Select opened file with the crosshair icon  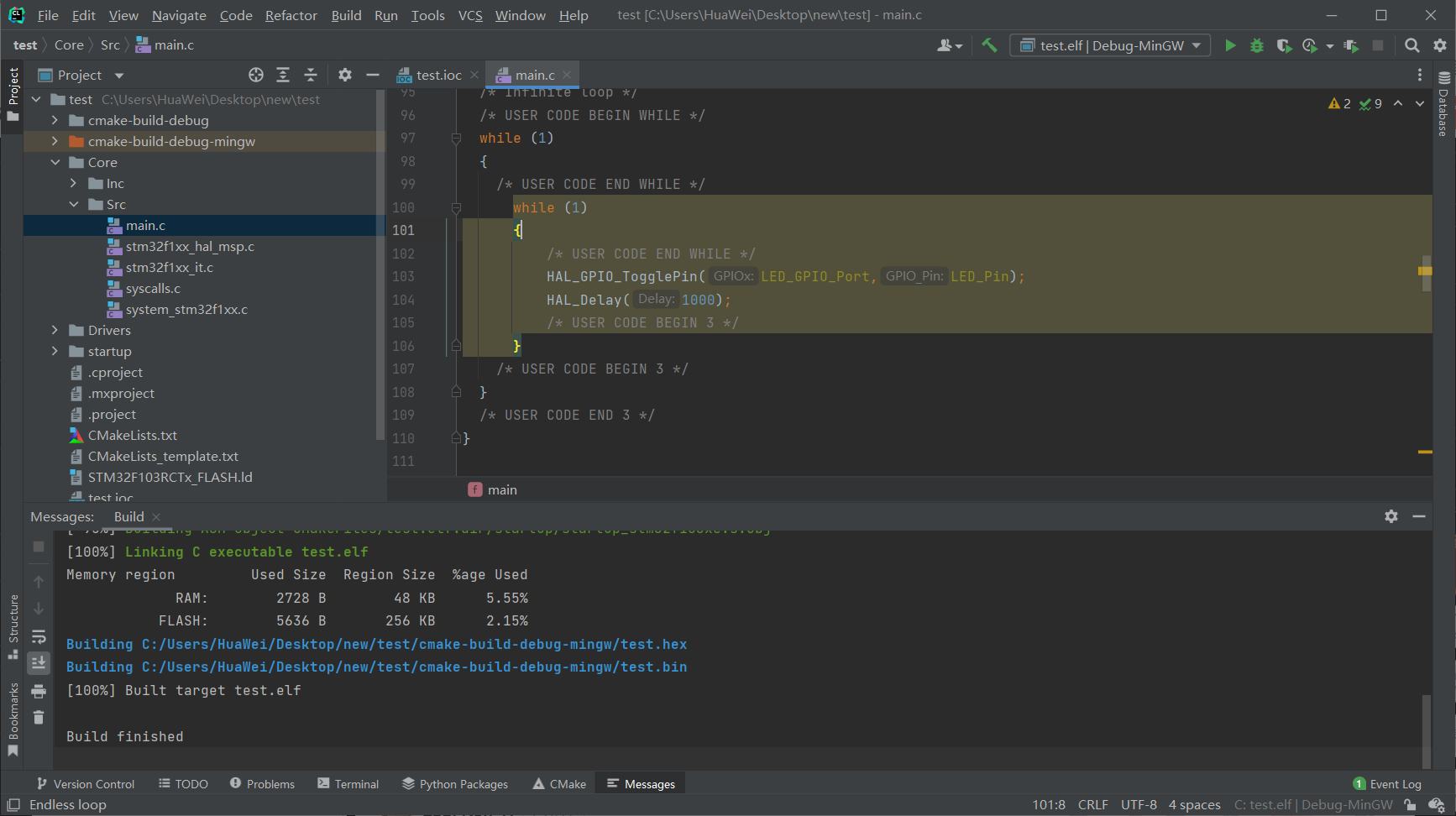[255, 75]
